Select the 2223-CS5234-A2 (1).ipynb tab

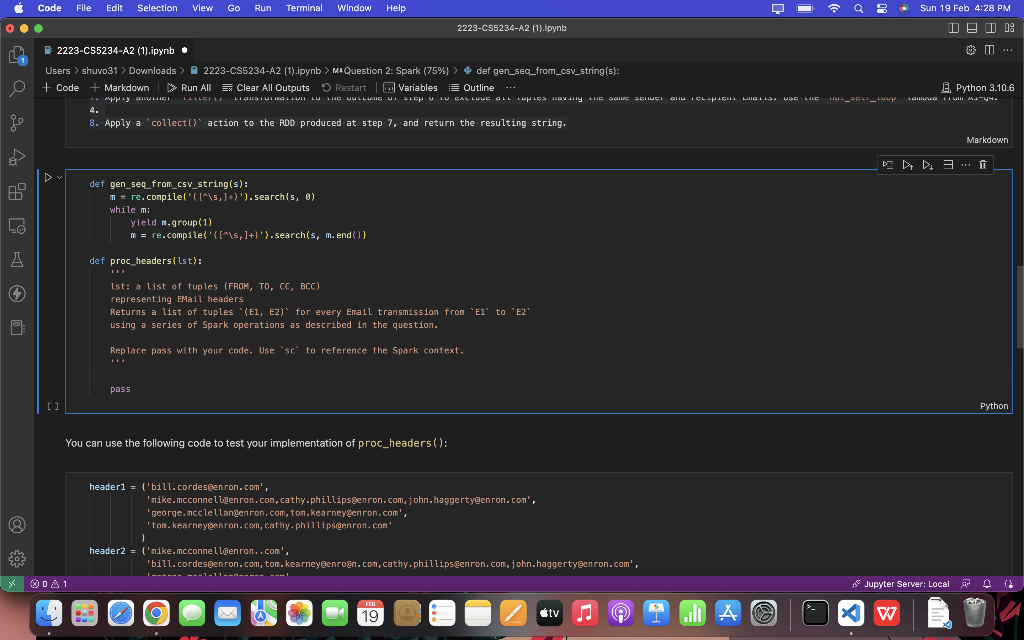click(115, 50)
